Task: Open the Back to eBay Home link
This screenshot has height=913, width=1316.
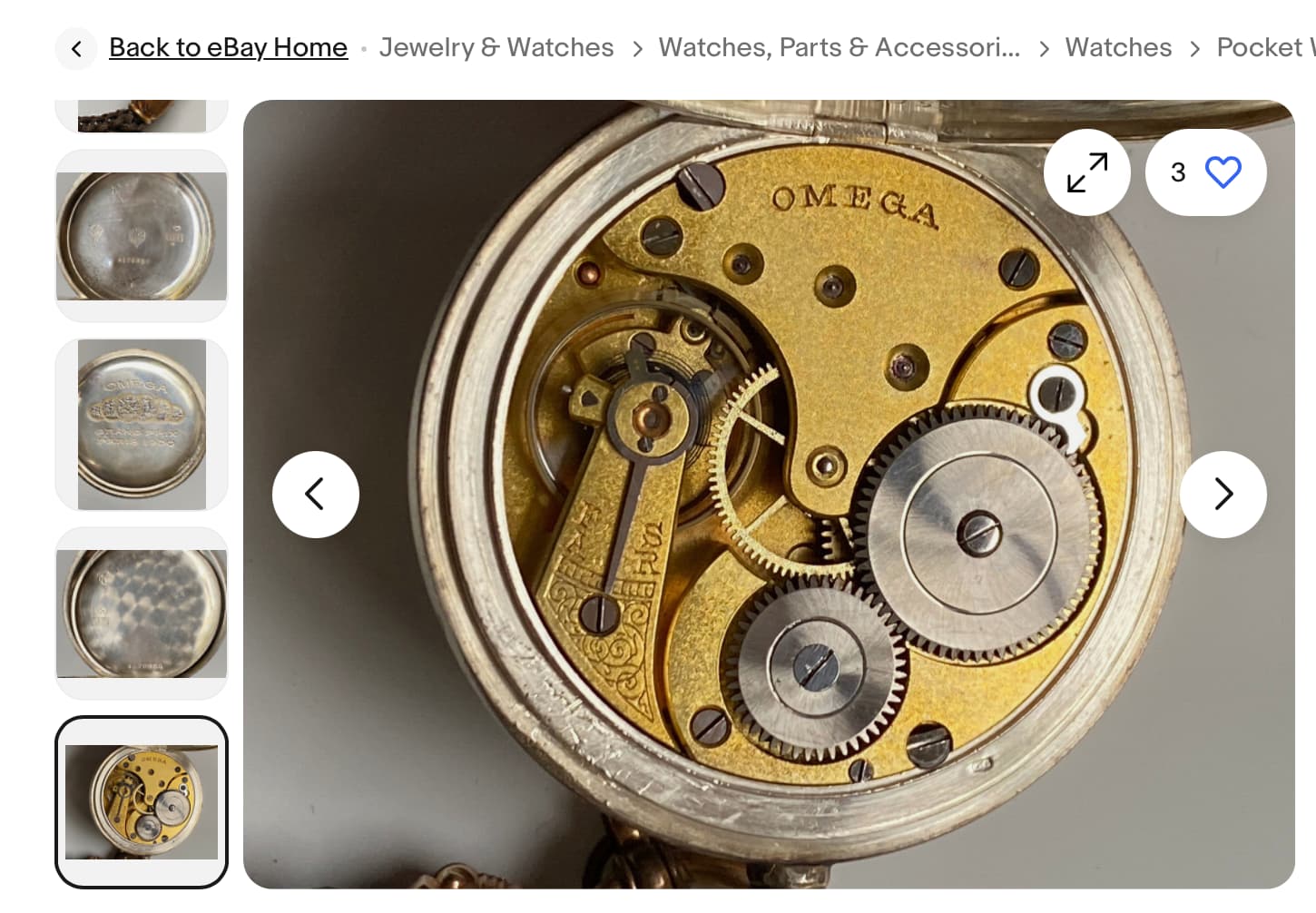Action: (228, 47)
